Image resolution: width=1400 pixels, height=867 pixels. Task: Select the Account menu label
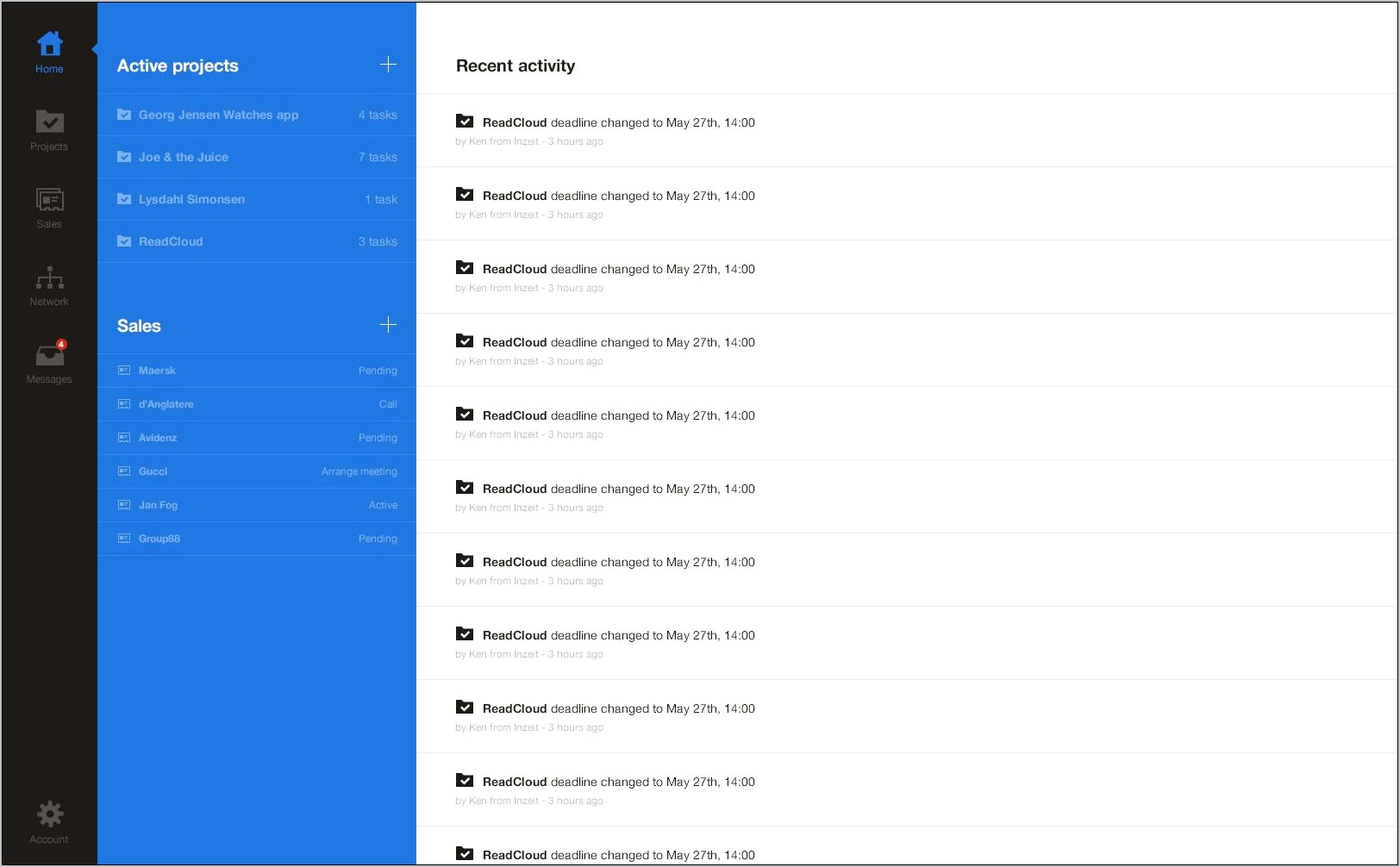49,839
